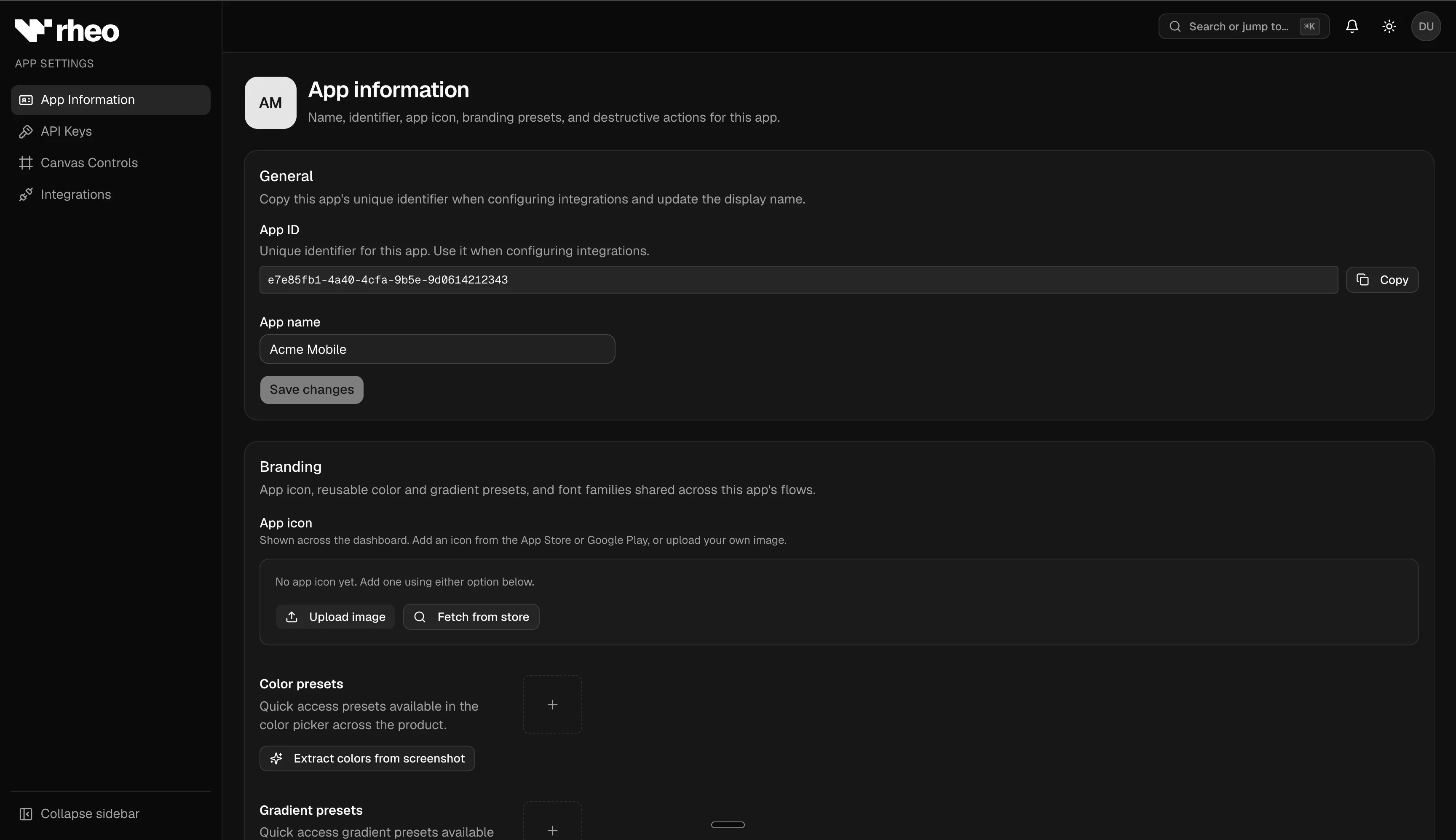Click the magnifier icon in Fetch from store
Viewport: 1456px width, 840px height.
point(420,617)
